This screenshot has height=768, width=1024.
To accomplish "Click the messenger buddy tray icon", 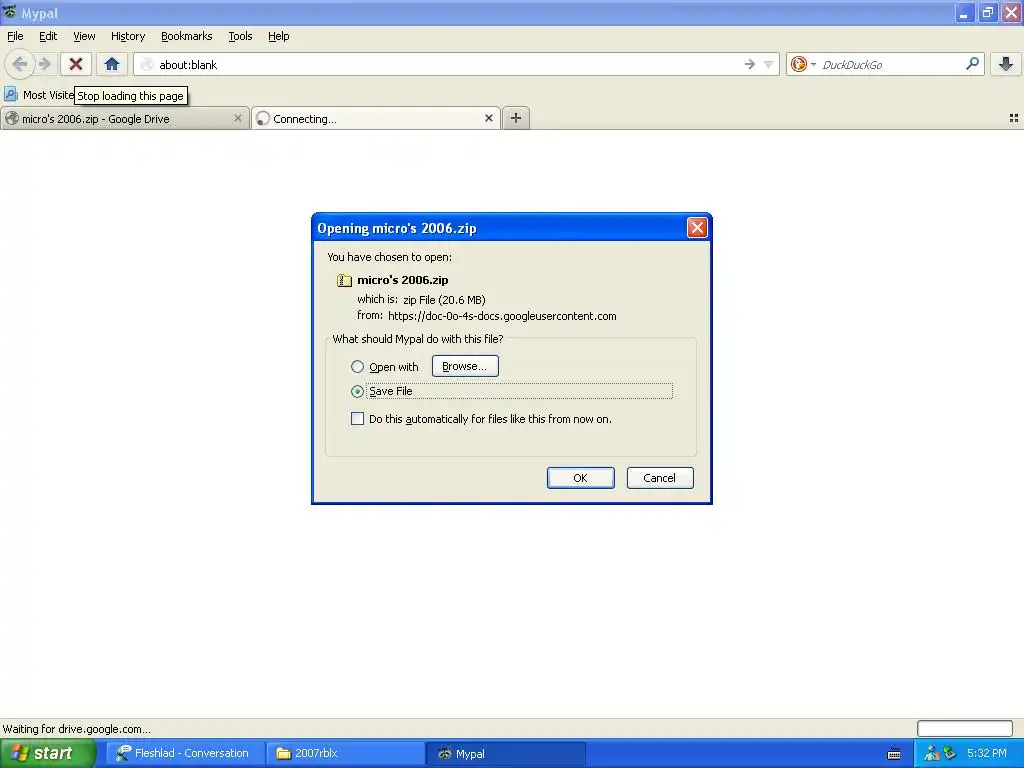I will 931,754.
